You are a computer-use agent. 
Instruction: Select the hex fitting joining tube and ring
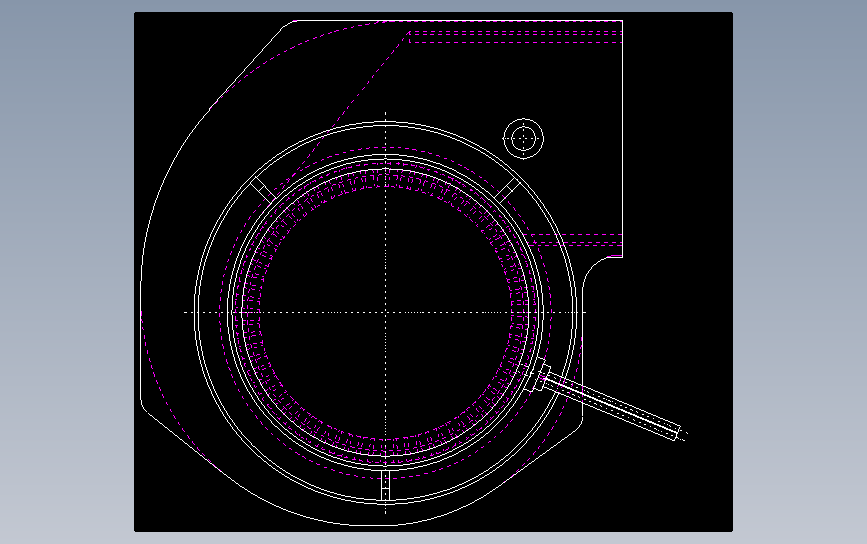pos(539,375)
